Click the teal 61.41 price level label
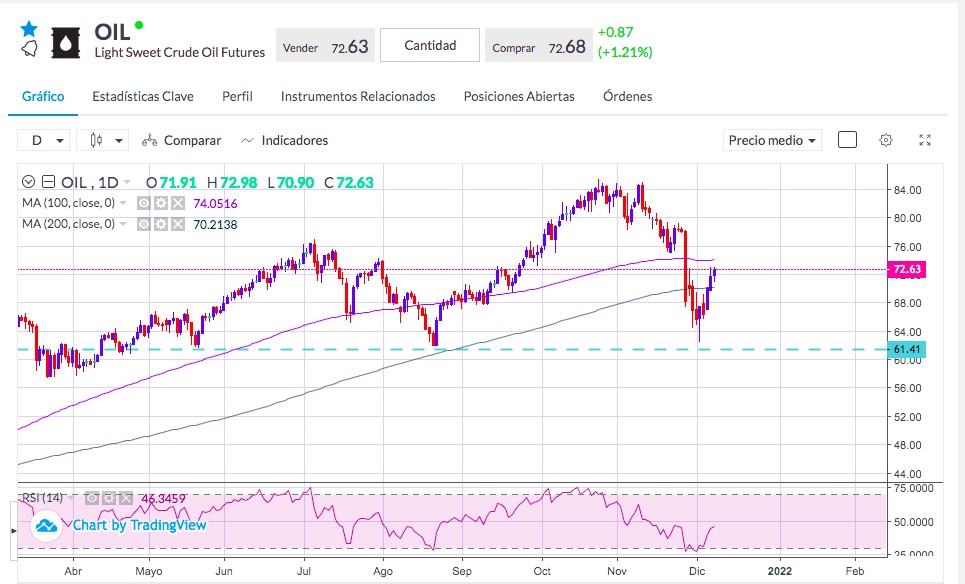Screen dimensions: 965x584 (x=906, y=349)
